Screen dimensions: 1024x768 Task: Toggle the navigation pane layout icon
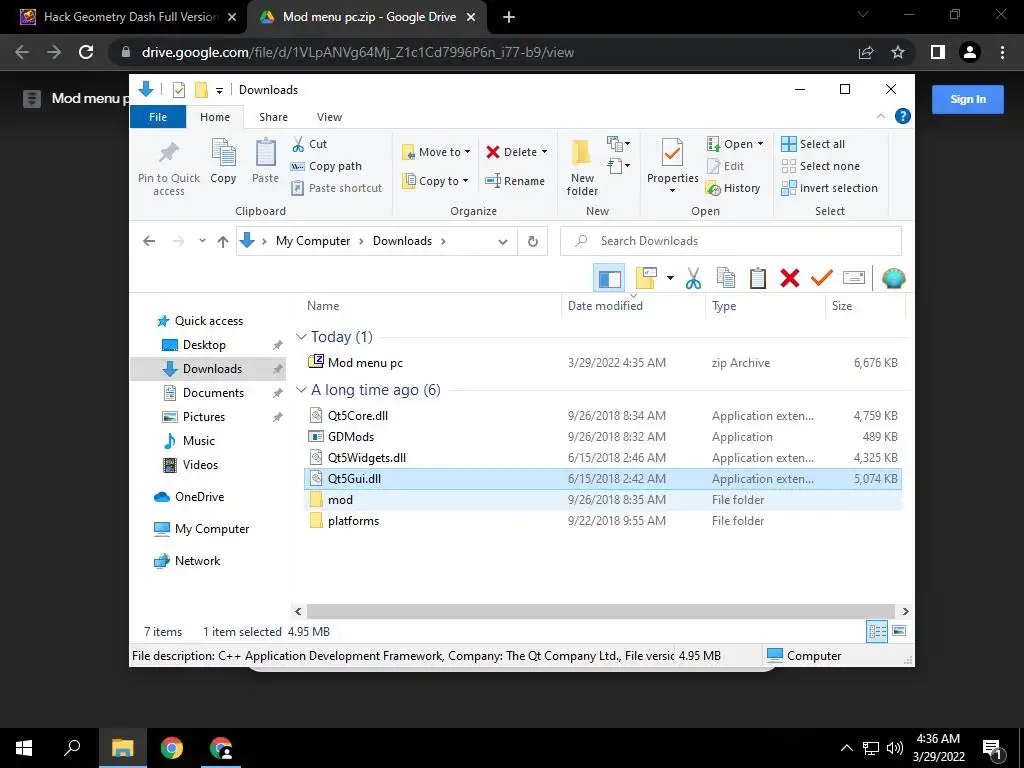pyautogui.click(x=609, y=278)
